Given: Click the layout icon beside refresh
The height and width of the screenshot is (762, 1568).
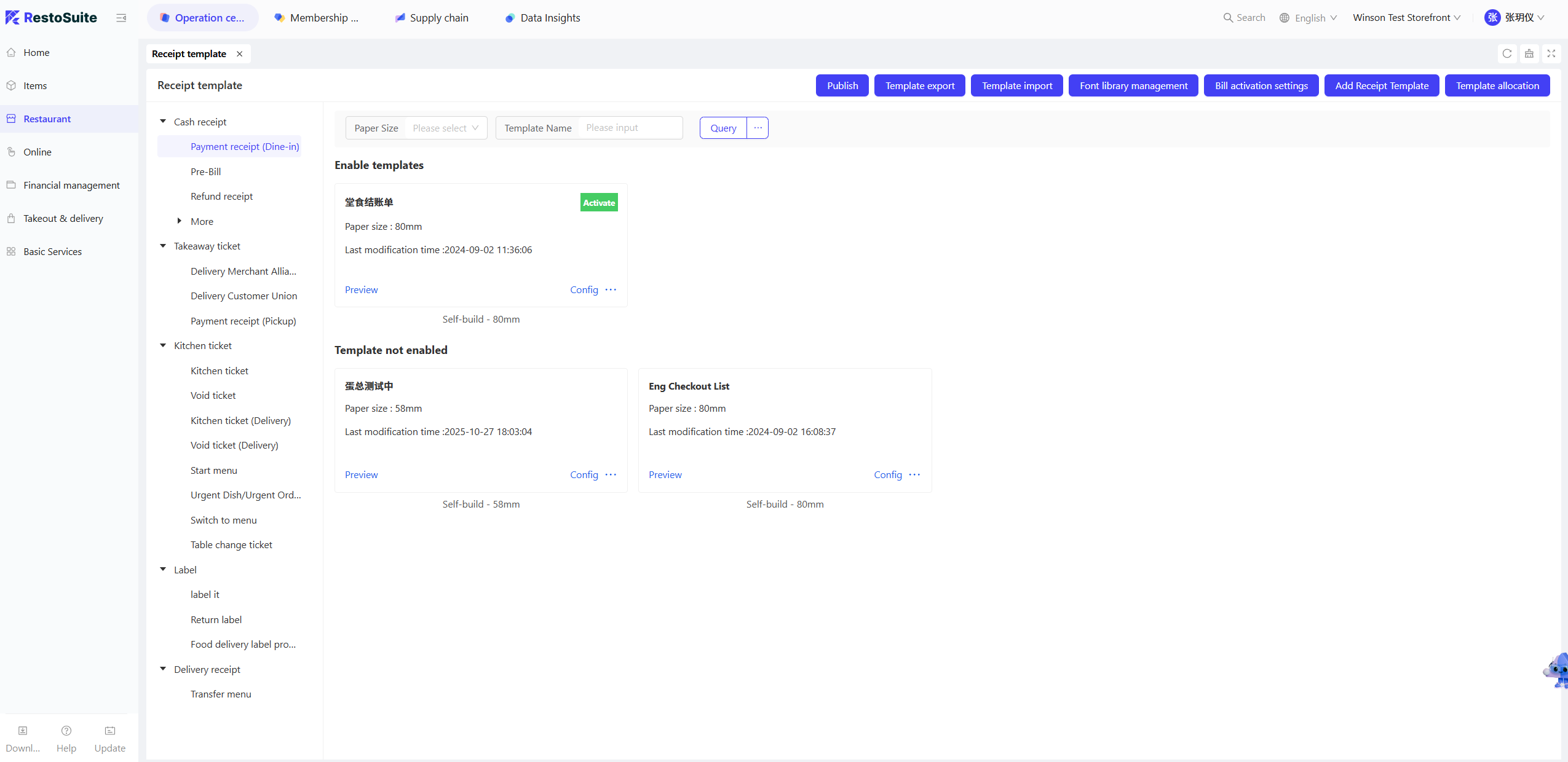Looking at the screenshot, I should point(1529,53).
